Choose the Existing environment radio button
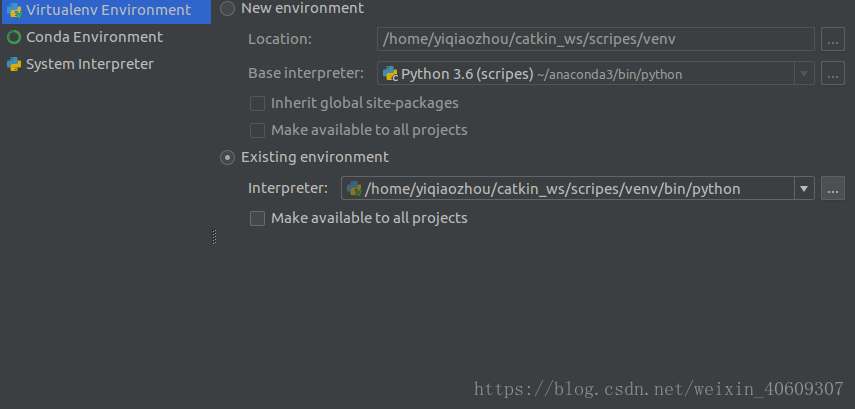Screen dimensions: 855x409 tap(227, 158)
